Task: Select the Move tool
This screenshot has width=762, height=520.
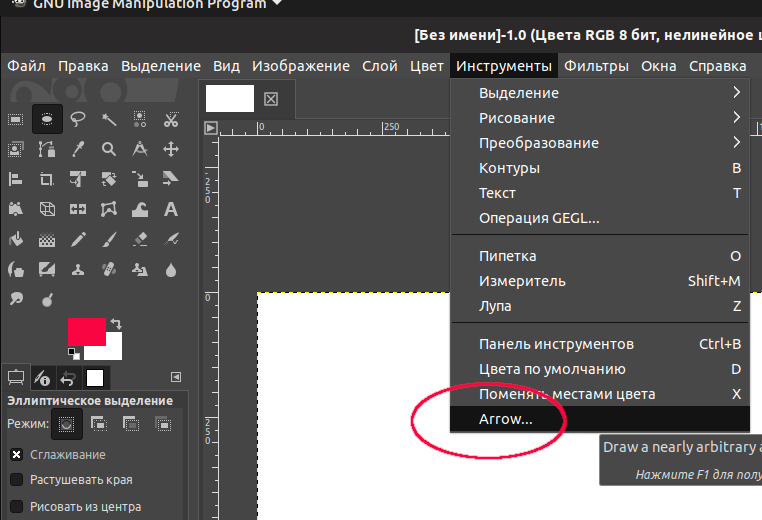Action: (171, 149)
